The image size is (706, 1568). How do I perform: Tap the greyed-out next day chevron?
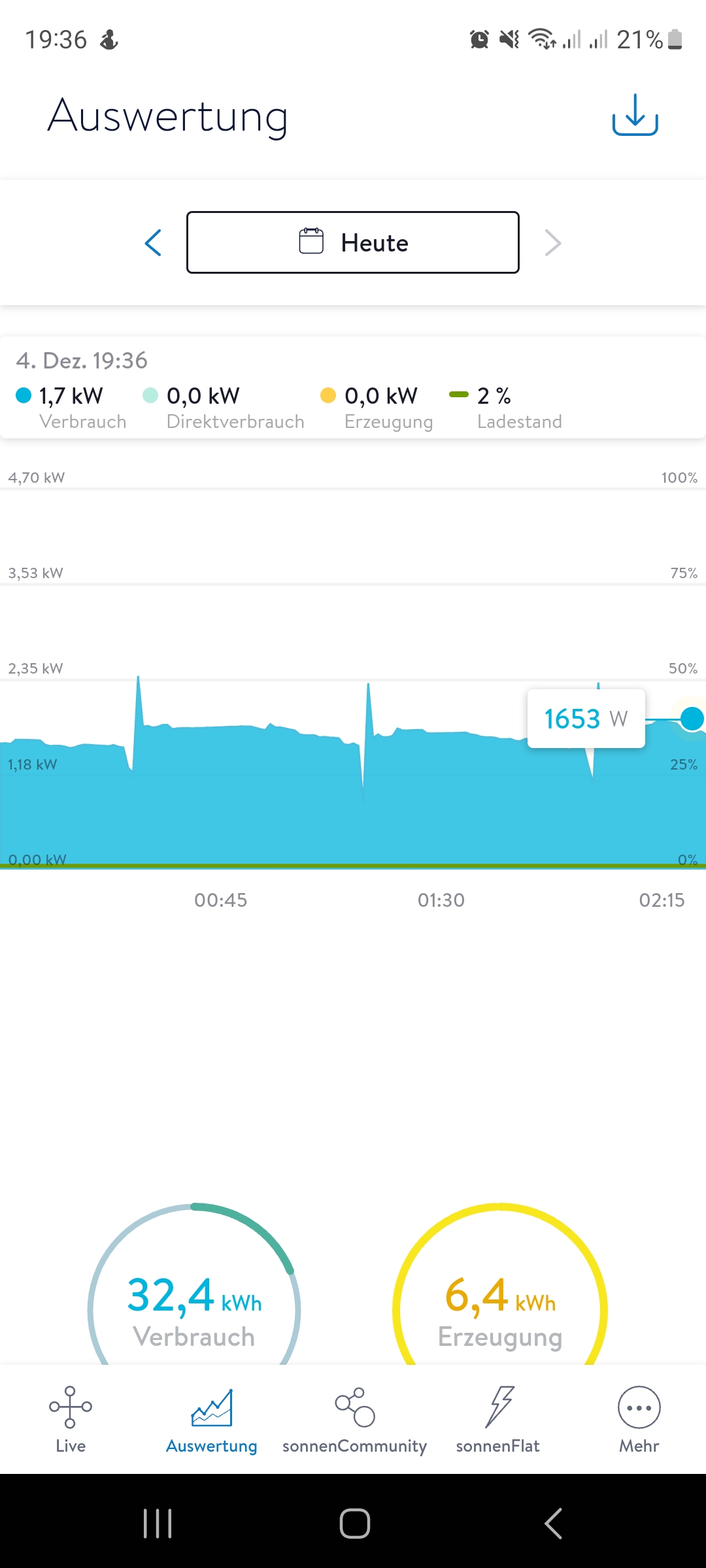(x=553, y=243)
